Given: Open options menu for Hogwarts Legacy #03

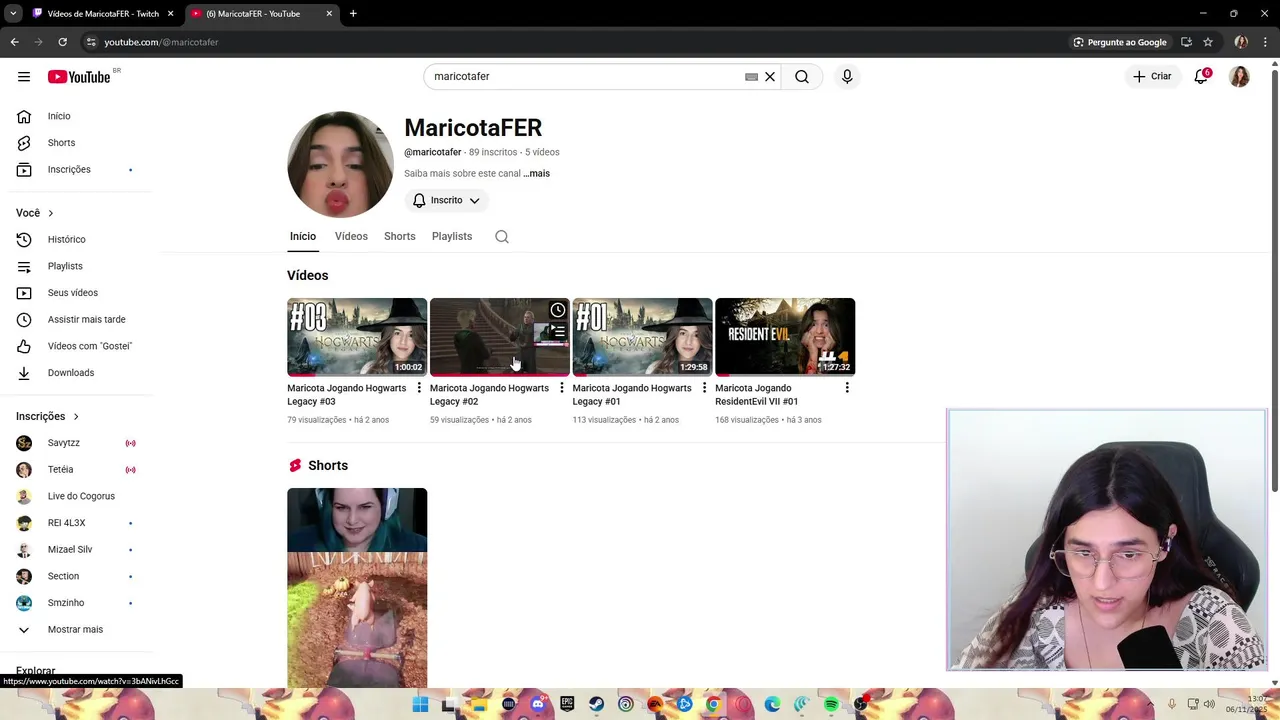Looking at the screenshot, I should pyautogui.click(x=419, y=388).
